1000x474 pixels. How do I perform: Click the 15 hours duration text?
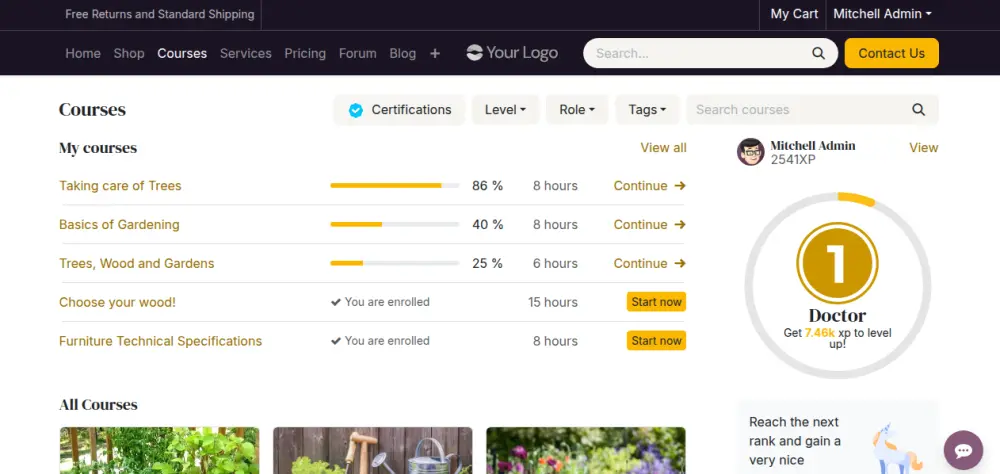[x=553, y=302]
